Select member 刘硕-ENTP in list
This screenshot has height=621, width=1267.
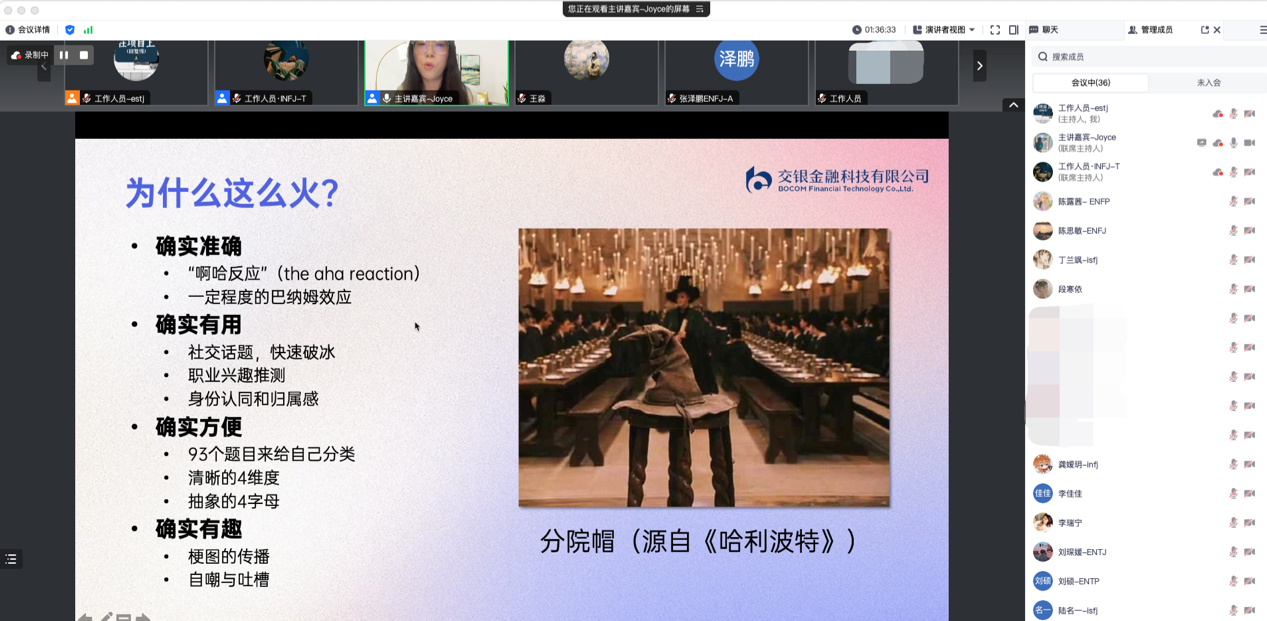(1146, 581)
